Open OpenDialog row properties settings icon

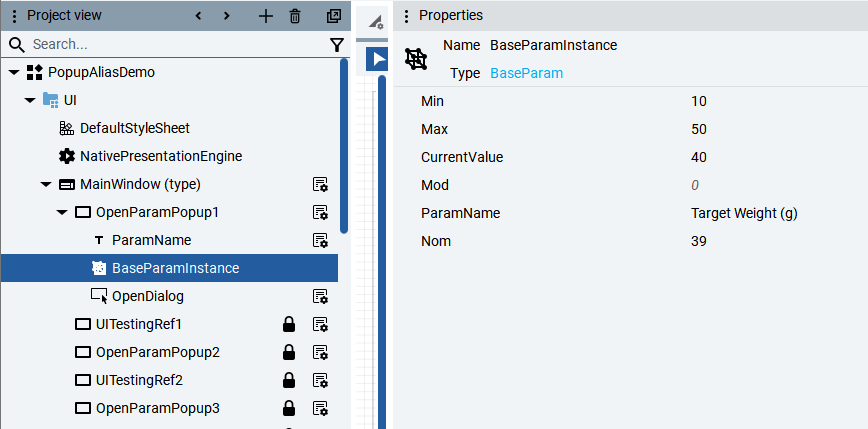(321, 296)
